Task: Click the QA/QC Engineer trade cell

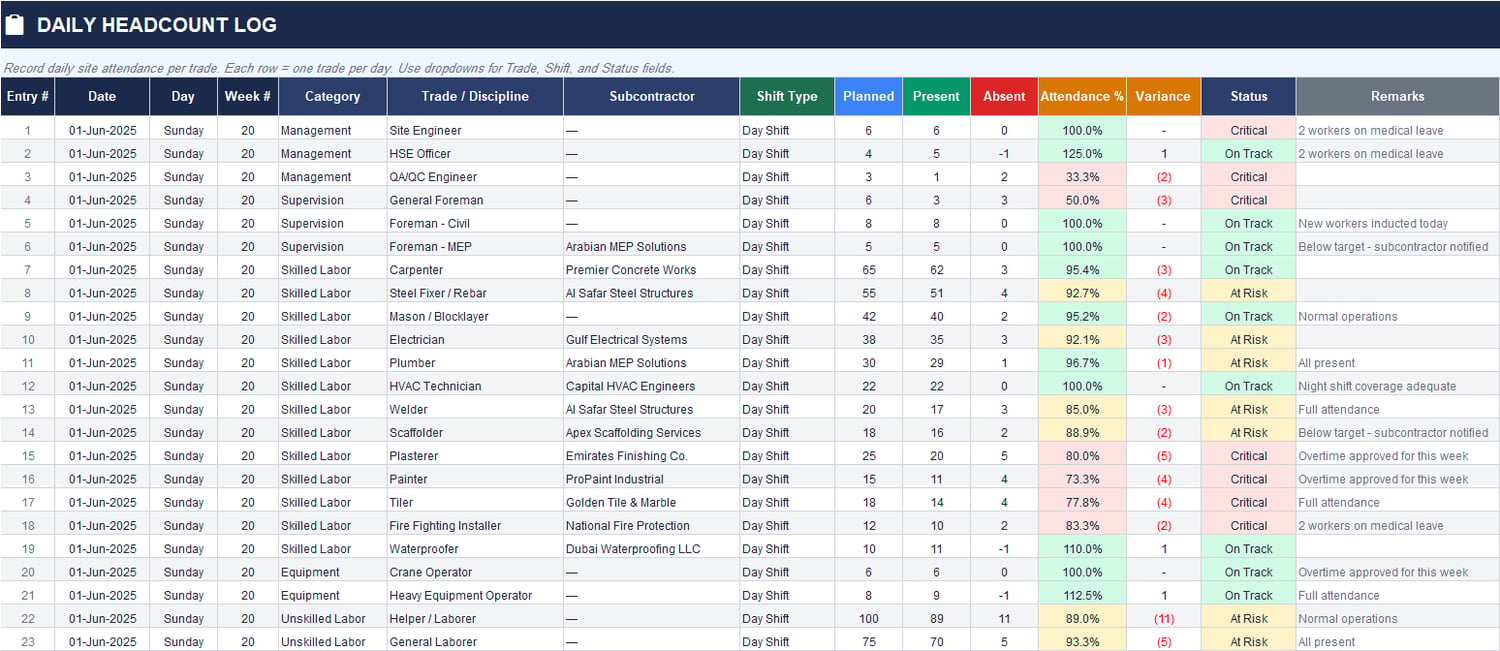Action: click(x=475, y=177)
